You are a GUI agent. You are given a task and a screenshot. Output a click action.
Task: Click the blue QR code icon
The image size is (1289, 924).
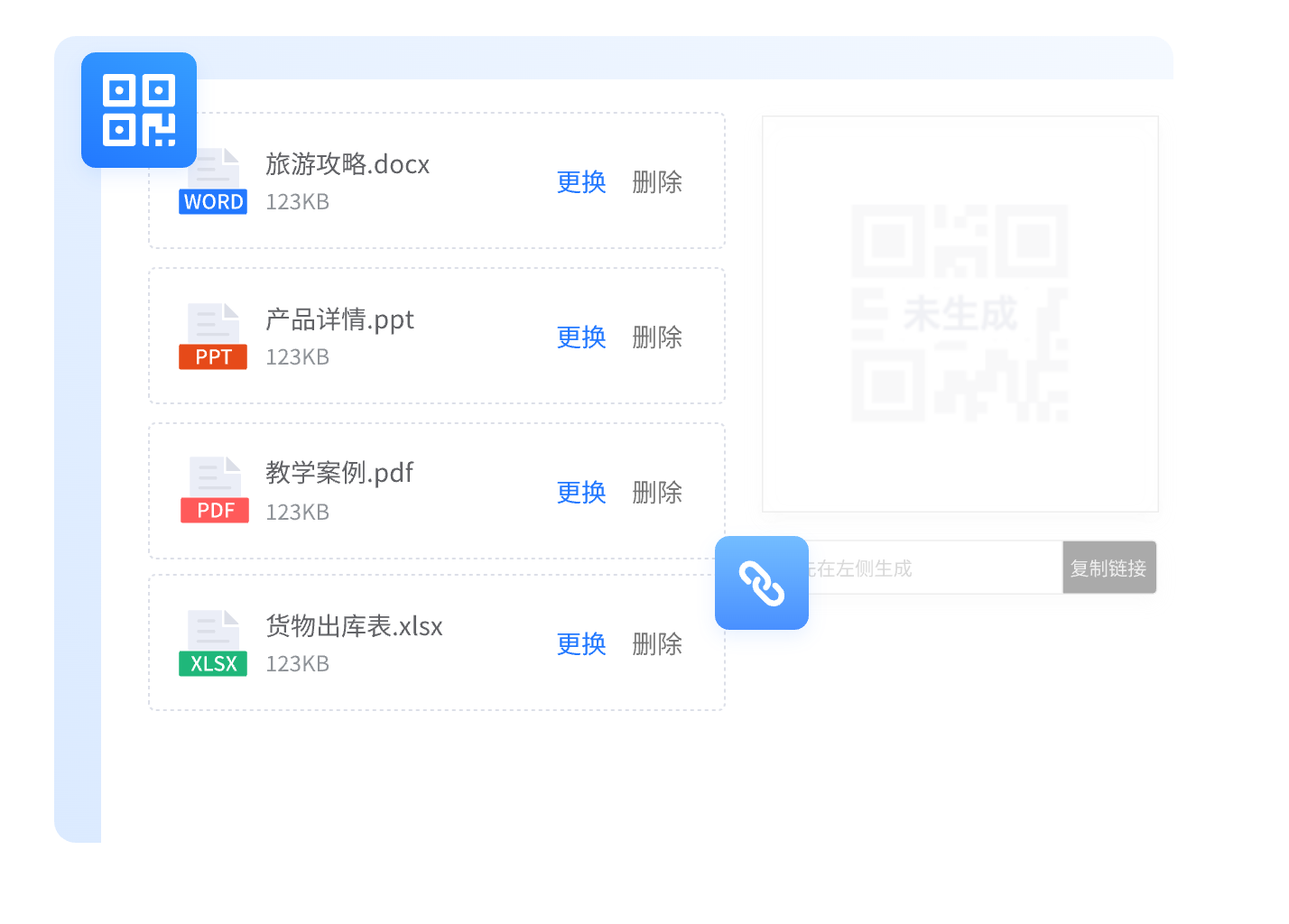[139, 110]
